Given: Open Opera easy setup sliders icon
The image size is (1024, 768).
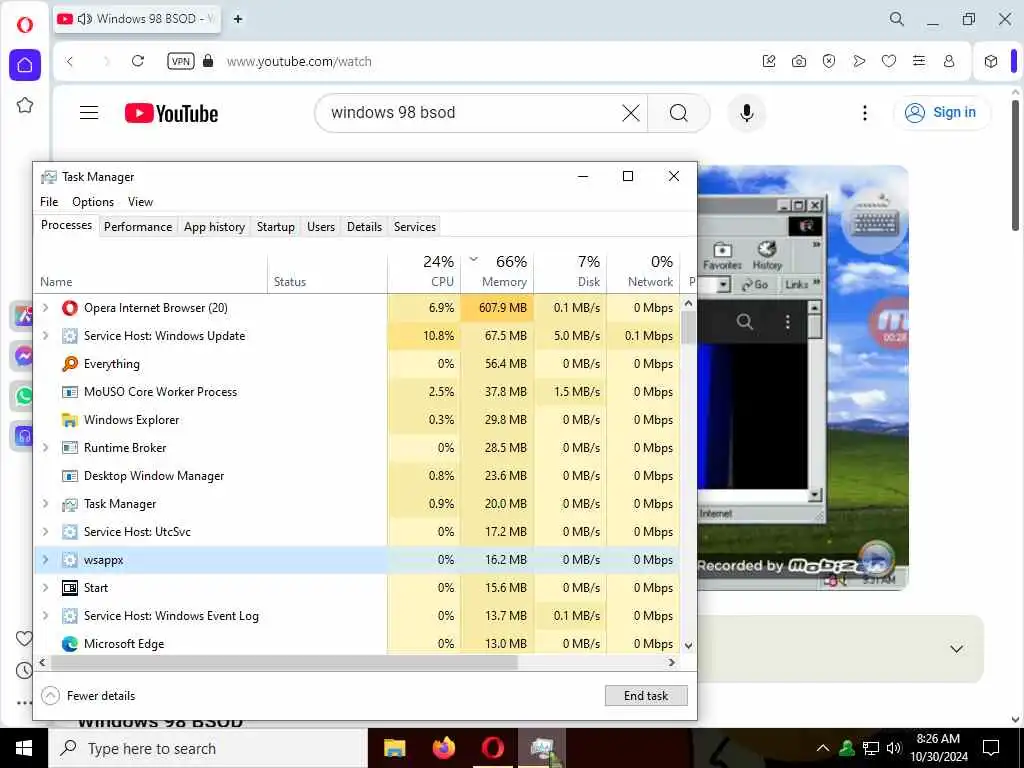Looking at the screenshot, I should coord(919,61).
